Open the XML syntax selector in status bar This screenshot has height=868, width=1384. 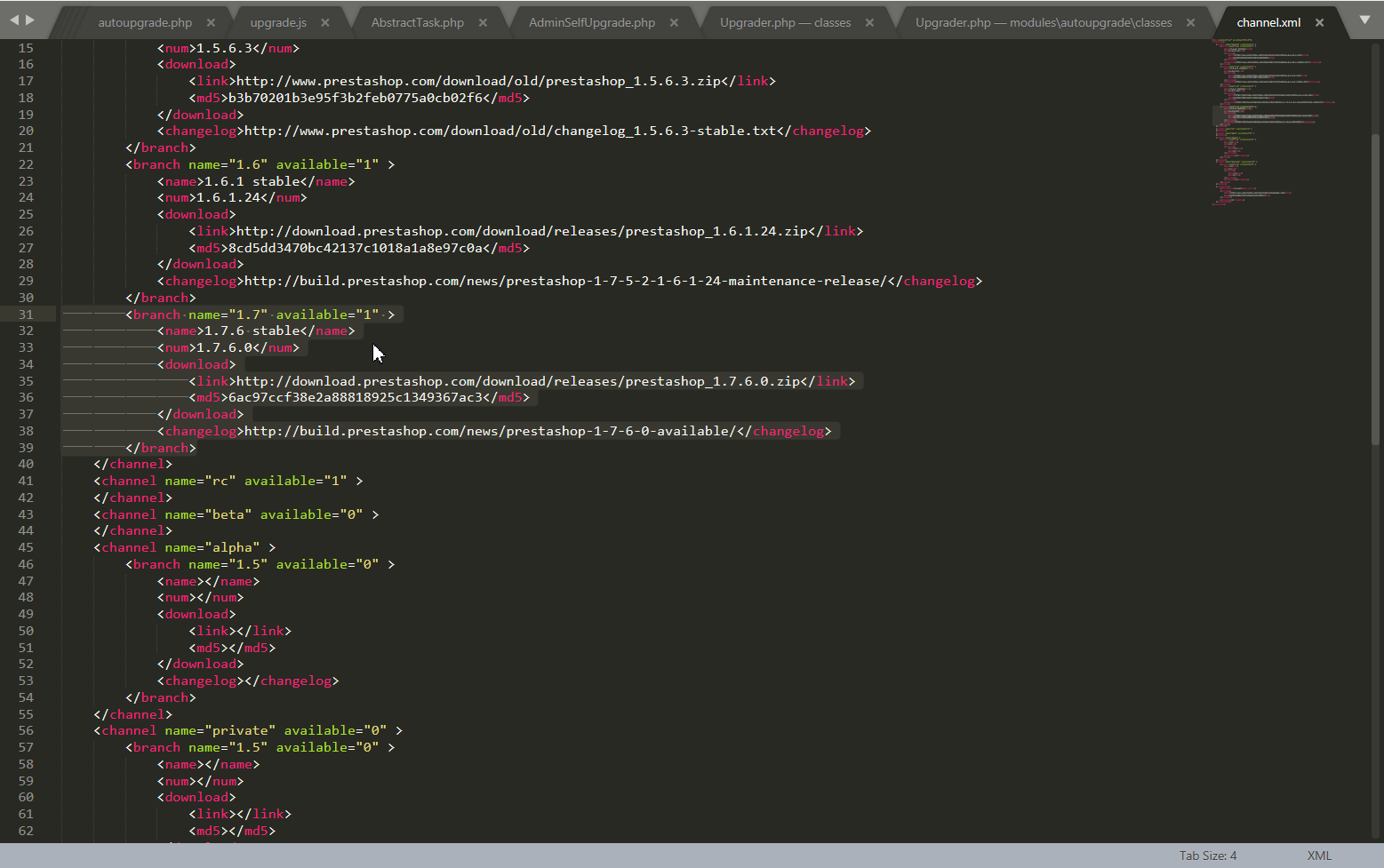coord(1319,856)
